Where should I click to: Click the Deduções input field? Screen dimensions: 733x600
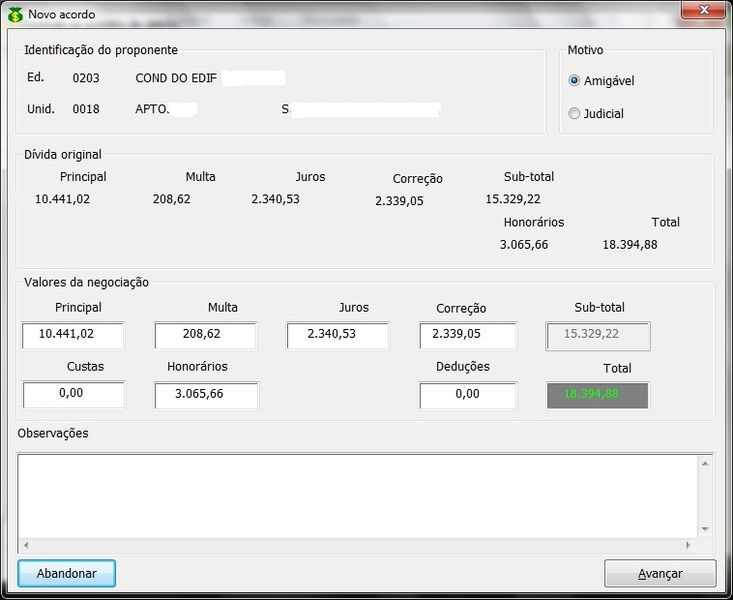click(x=468, y=395)
